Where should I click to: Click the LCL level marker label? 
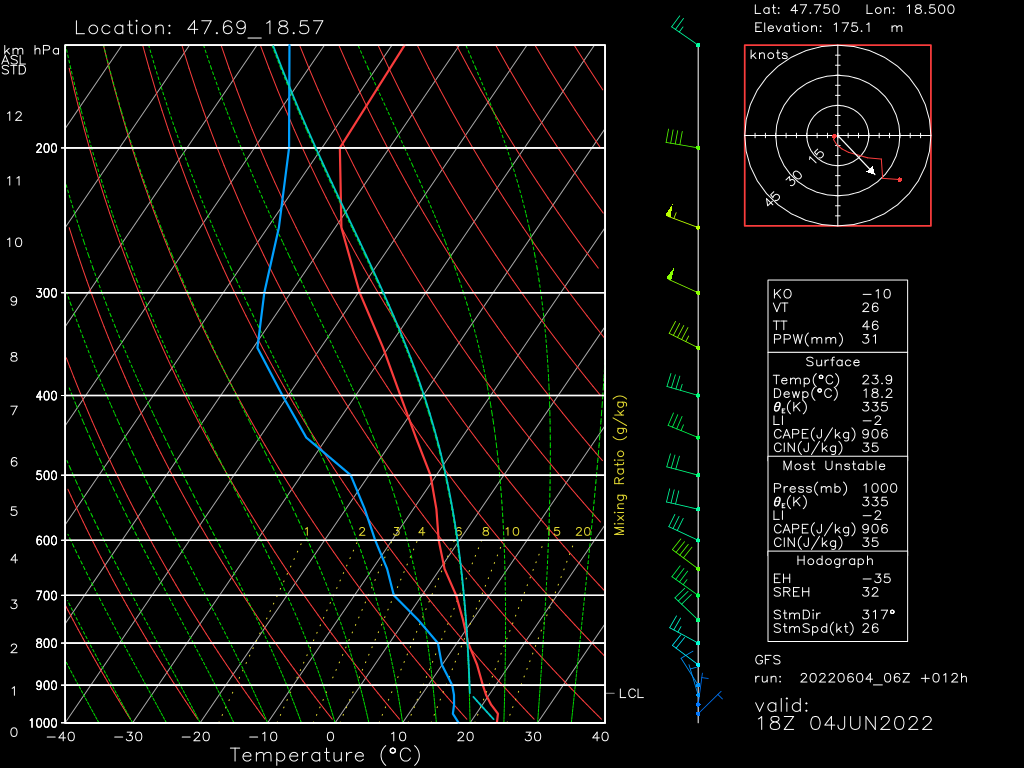pos(630,692)
